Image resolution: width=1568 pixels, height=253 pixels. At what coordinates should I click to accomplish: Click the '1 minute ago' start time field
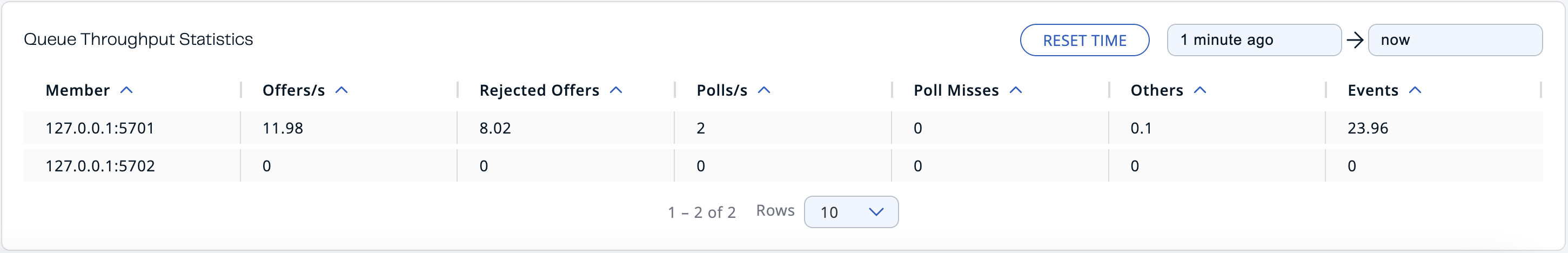tap(1254, 40)
